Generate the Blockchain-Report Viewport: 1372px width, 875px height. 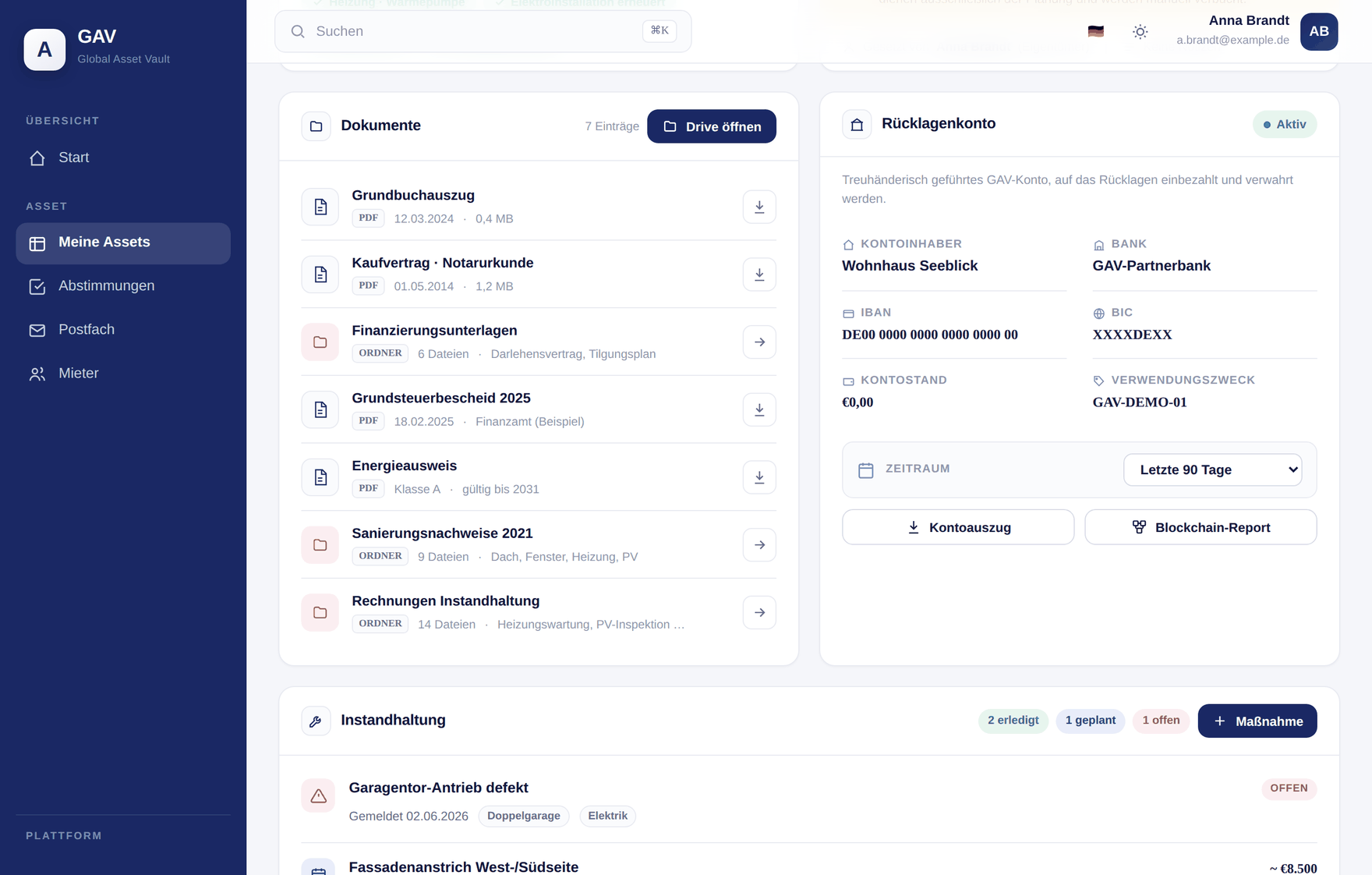point(1200,527)
